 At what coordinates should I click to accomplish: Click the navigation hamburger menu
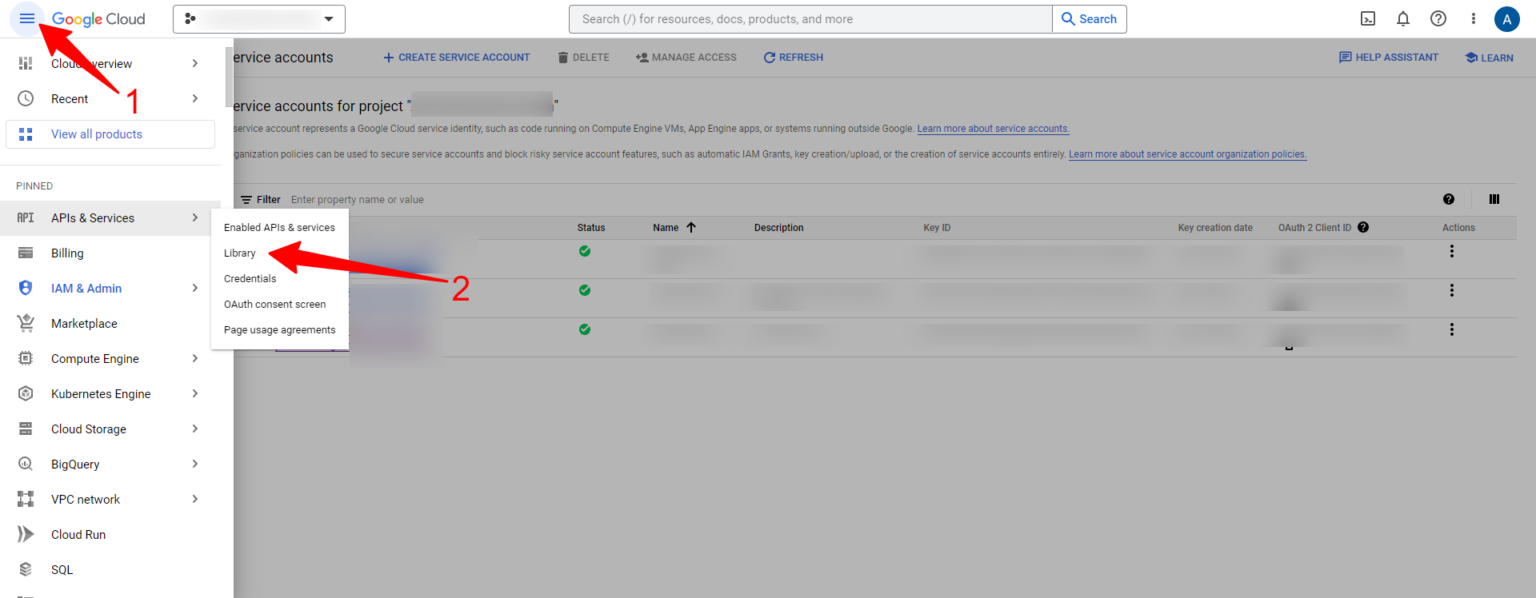26,18
